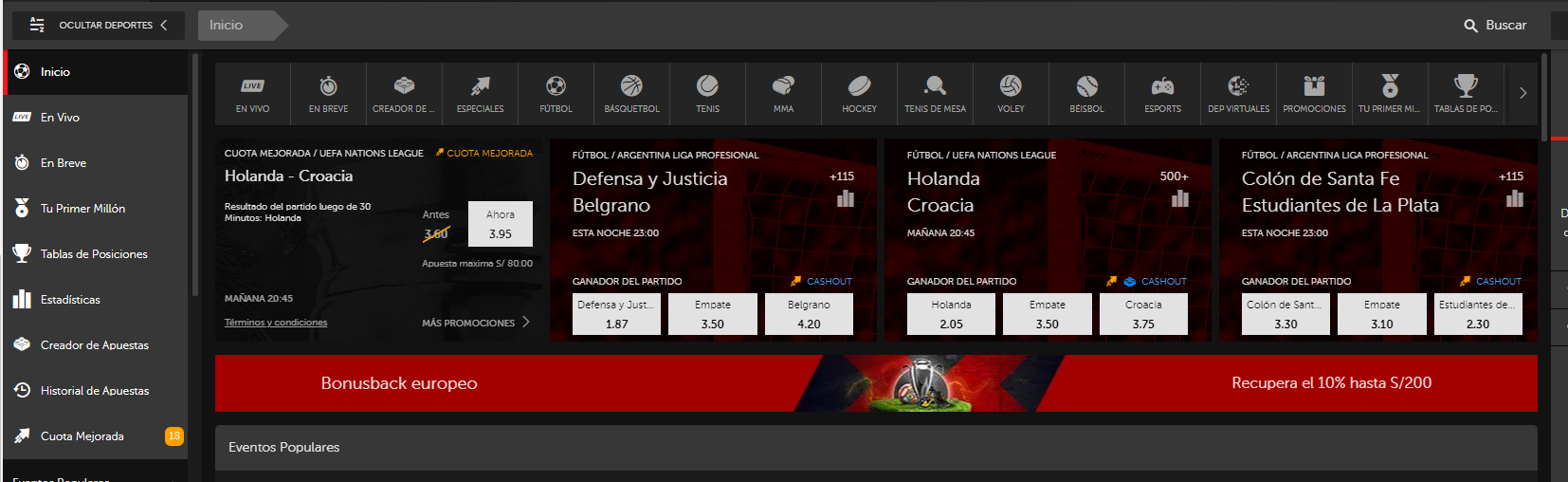Click sidebar Estadísticas bar chart icon

22,299
